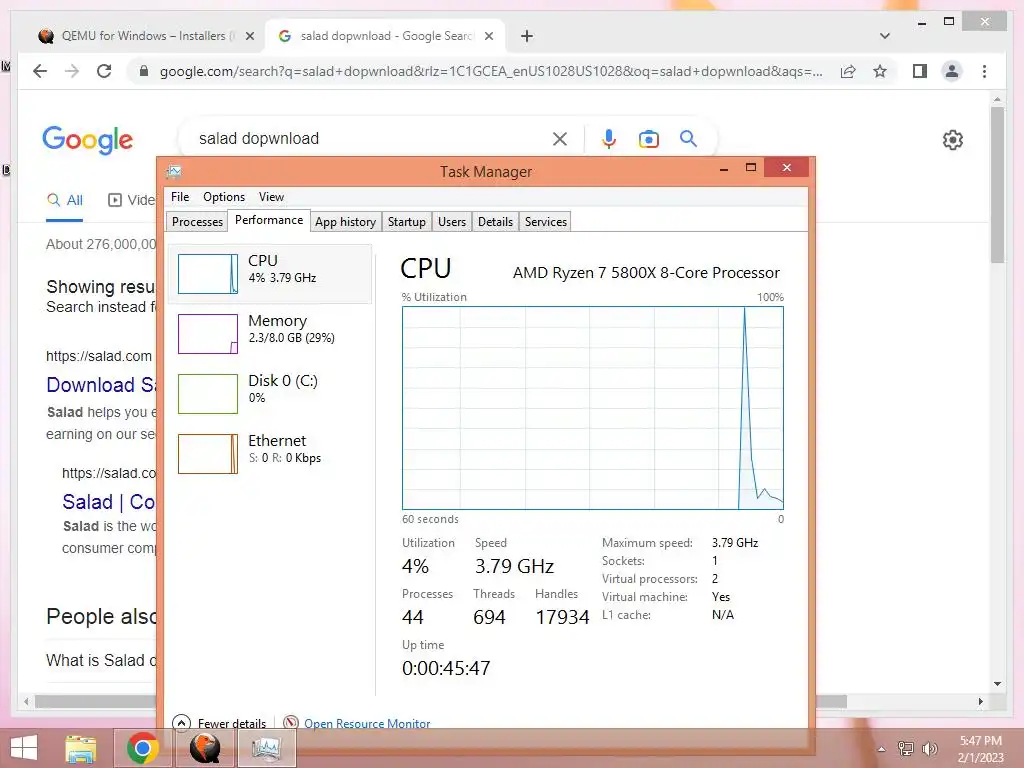
Task: Open Chrome's side panel icon
Action: point(920,71)
